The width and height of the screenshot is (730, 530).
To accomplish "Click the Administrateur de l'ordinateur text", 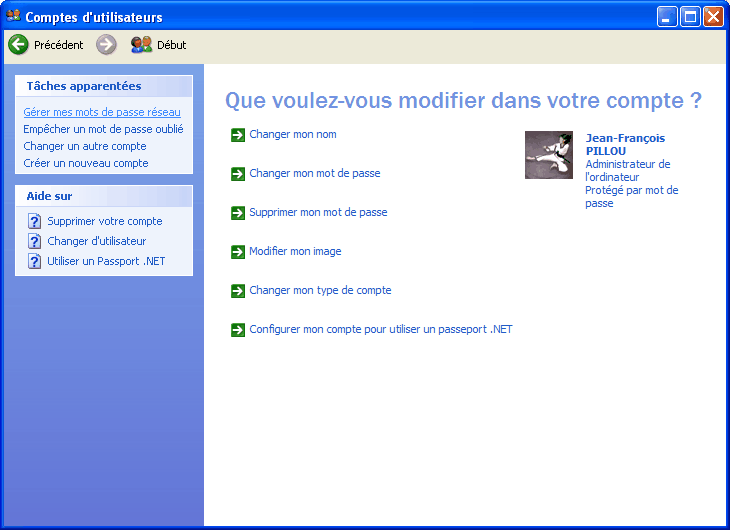I will [628, 170].
